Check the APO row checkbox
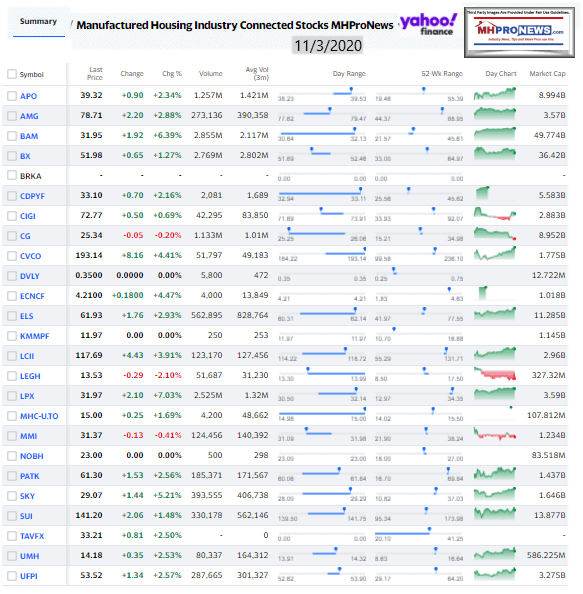 pos(12,96)
